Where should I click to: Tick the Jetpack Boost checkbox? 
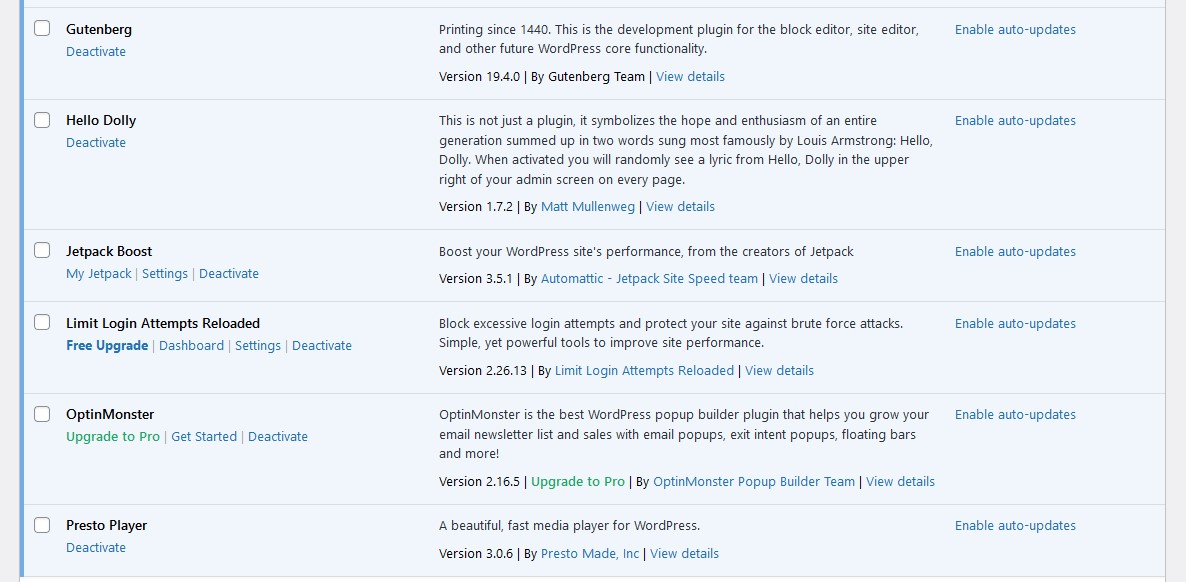tap(42, 250)
